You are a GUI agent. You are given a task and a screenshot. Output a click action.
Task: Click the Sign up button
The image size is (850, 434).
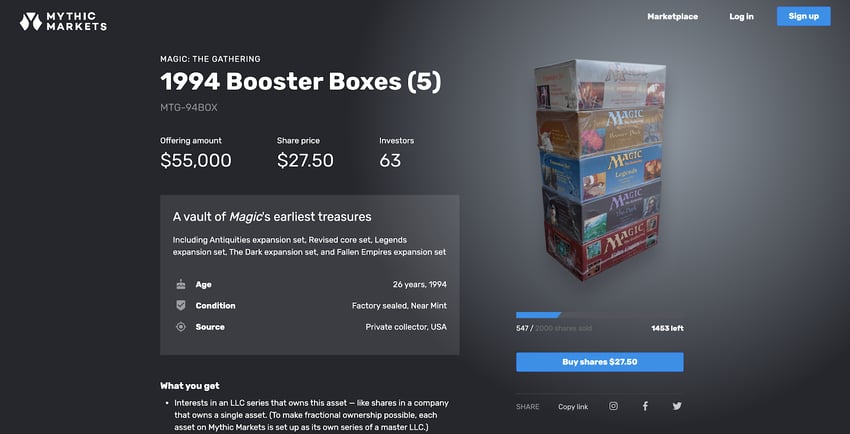coord(803,16)
